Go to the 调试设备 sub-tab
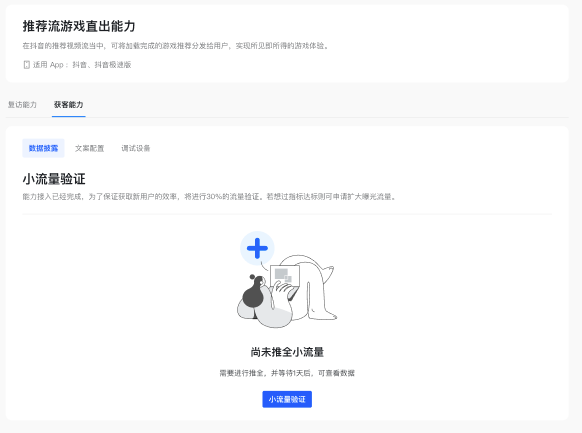Viewport: 582px width, 433px height. tap(135, 148)
